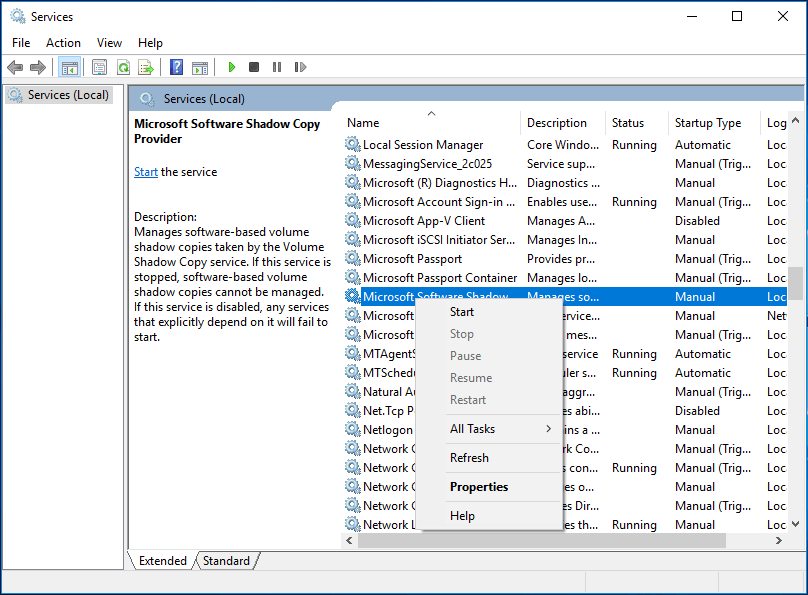Image resolution: width=808 pixels, height=595 pixels.
Task: Click the Start the service link
Action: coord(146,172)
